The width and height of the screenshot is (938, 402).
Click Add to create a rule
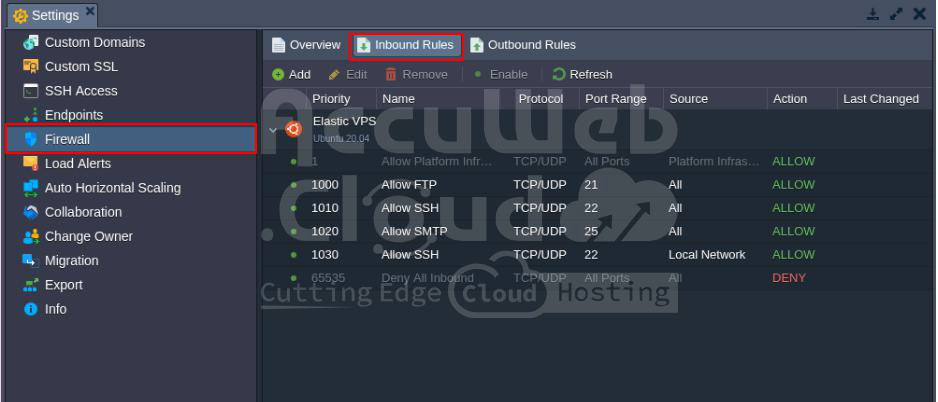point(291,74)
